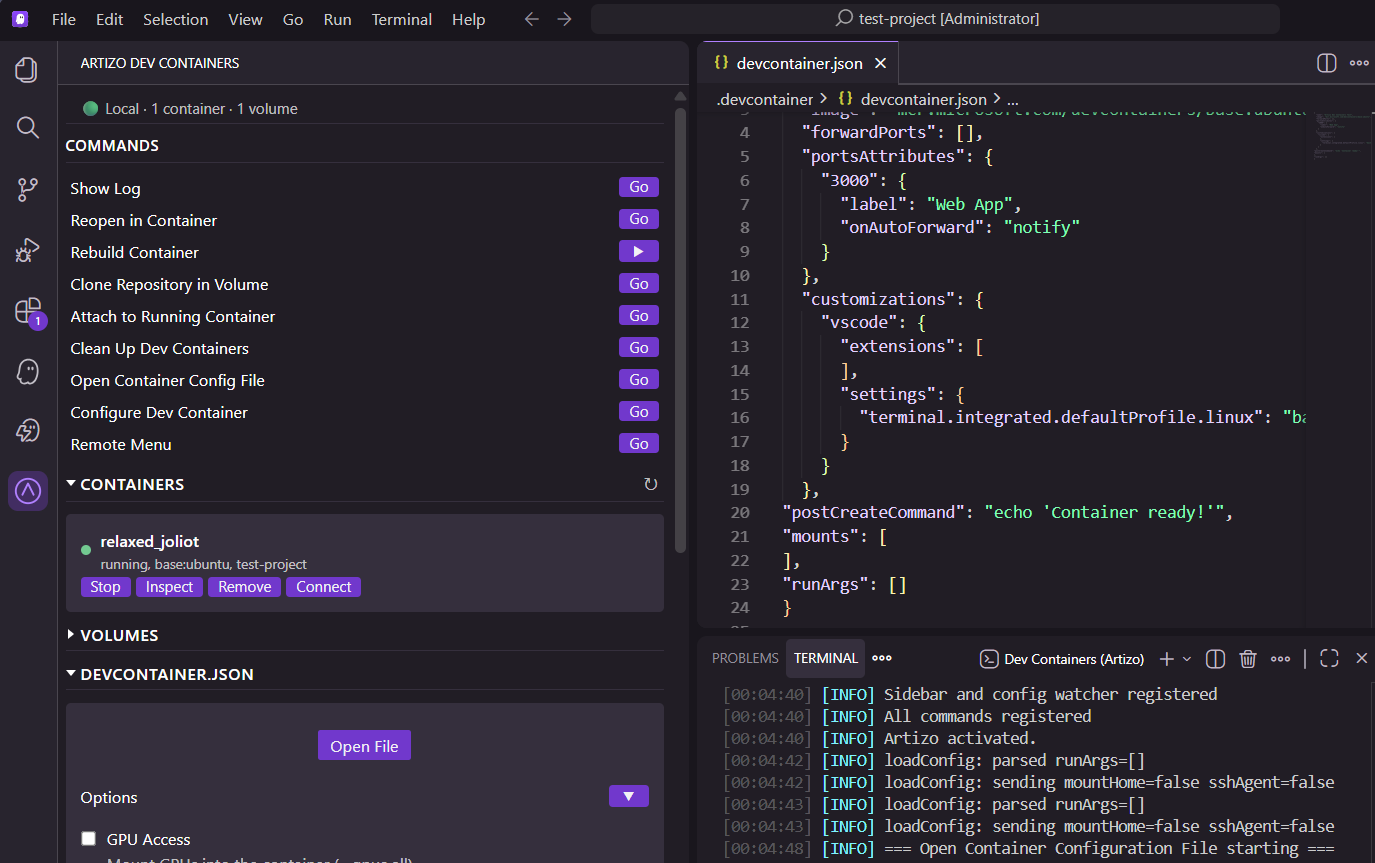This screenshot has height=863, width=1375.
Task: Go back with the left arrow
Action: 532,19
